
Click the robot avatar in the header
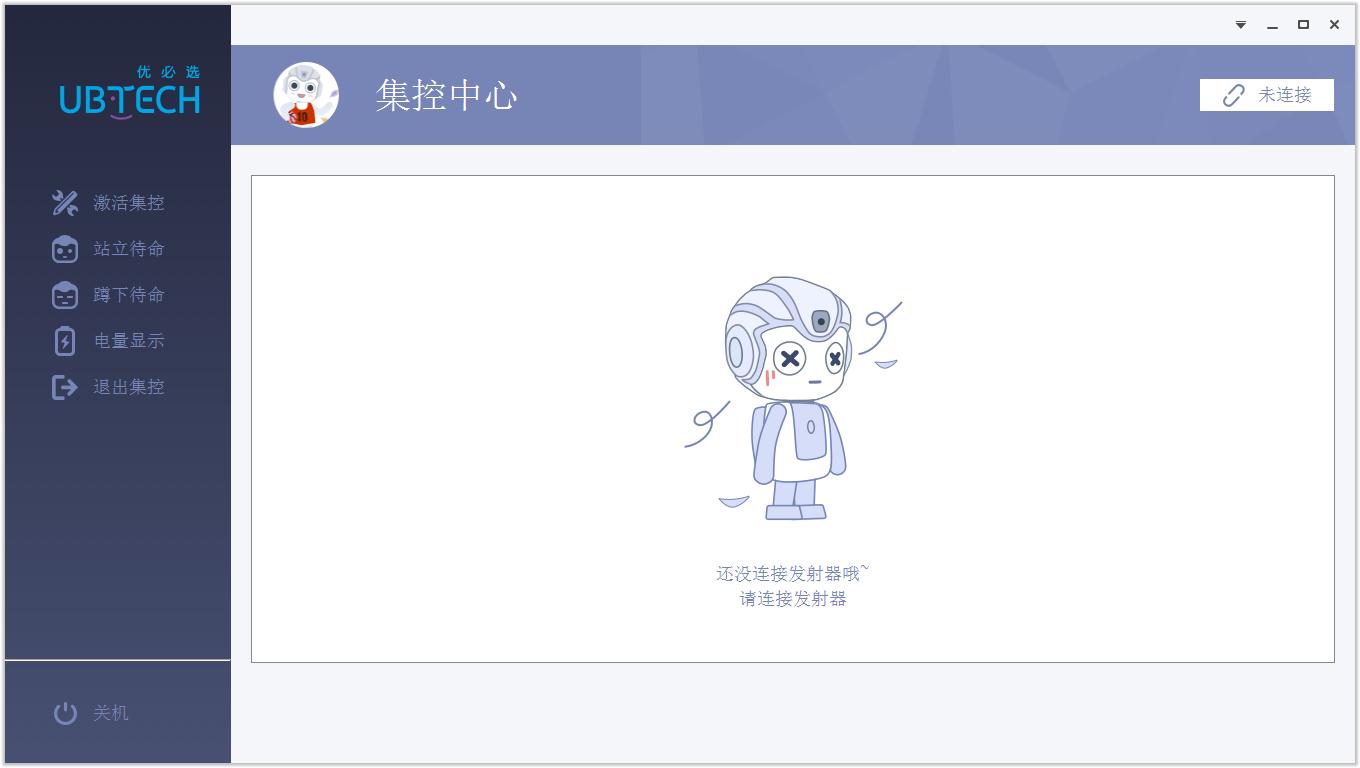[x=306, y=95]
